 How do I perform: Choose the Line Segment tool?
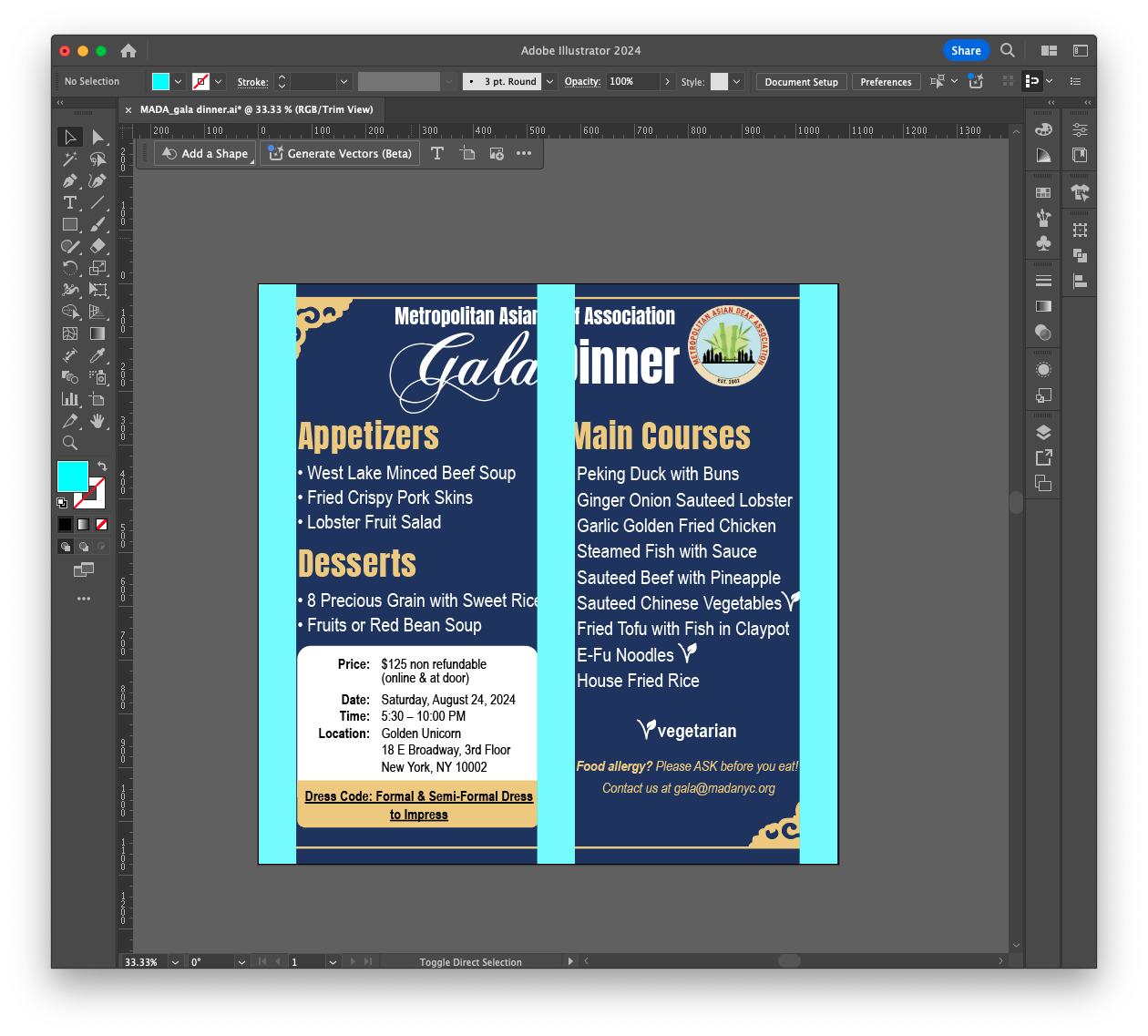tap(97, 202)
